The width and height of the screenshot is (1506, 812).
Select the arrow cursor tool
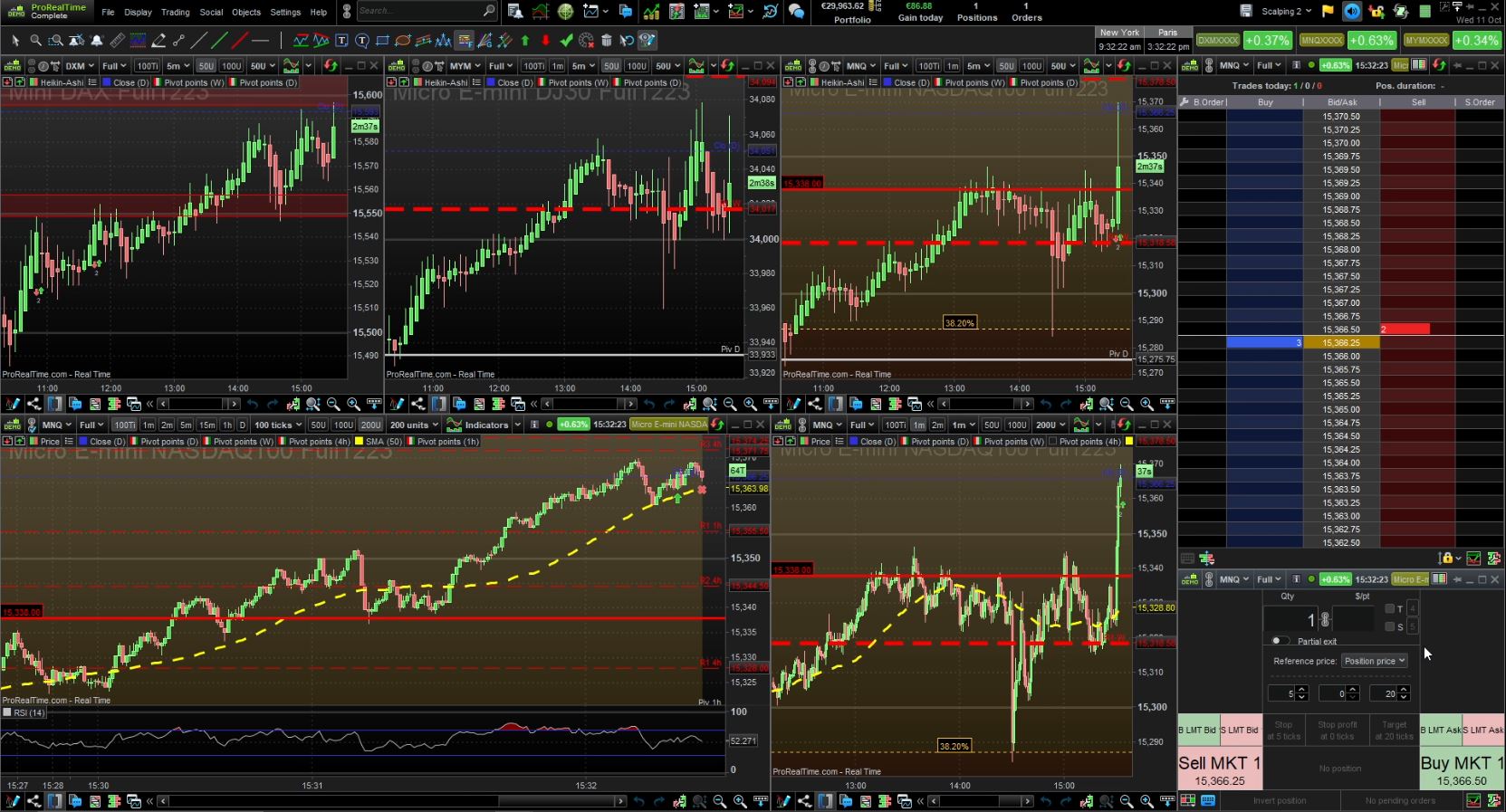coord(15,41)
